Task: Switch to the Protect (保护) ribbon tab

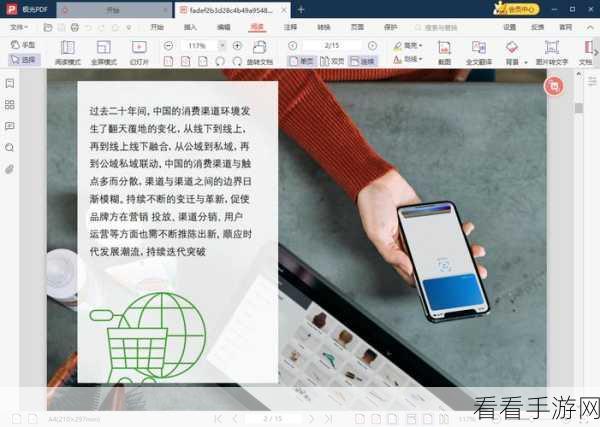Action: 390,28
